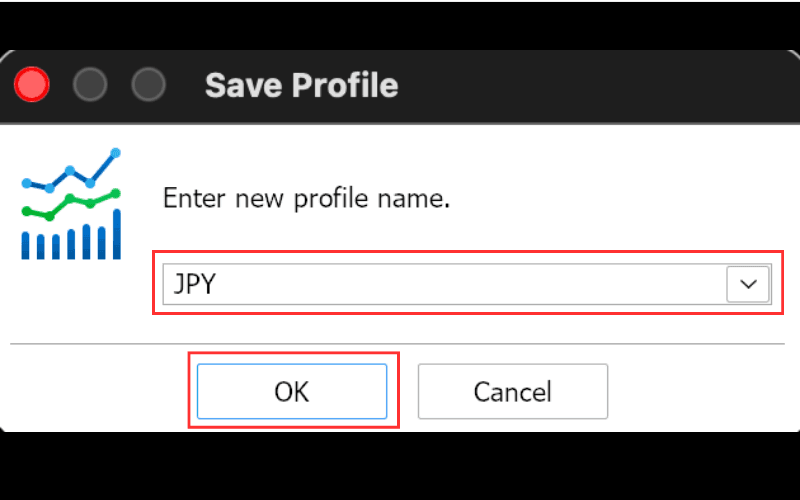Show saved profile names via the down arrow

pos(748,284)
